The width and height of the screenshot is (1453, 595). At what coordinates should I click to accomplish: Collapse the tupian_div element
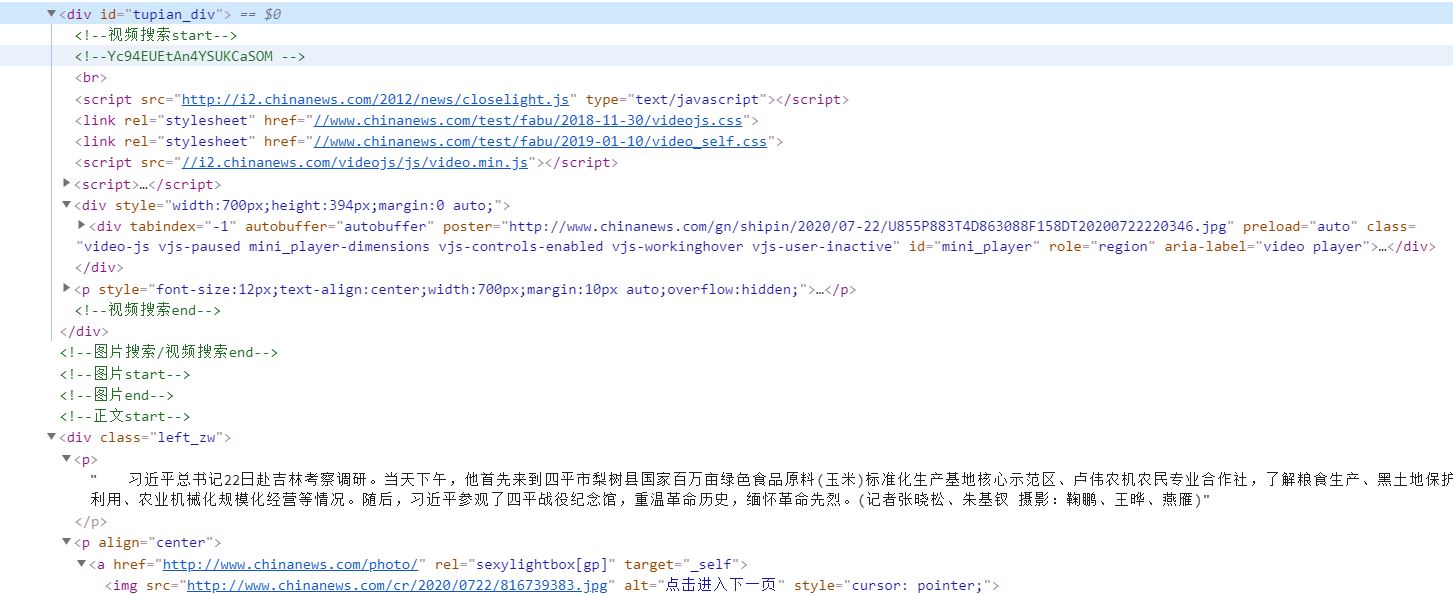pyautogui.click(x=51, y=15)
